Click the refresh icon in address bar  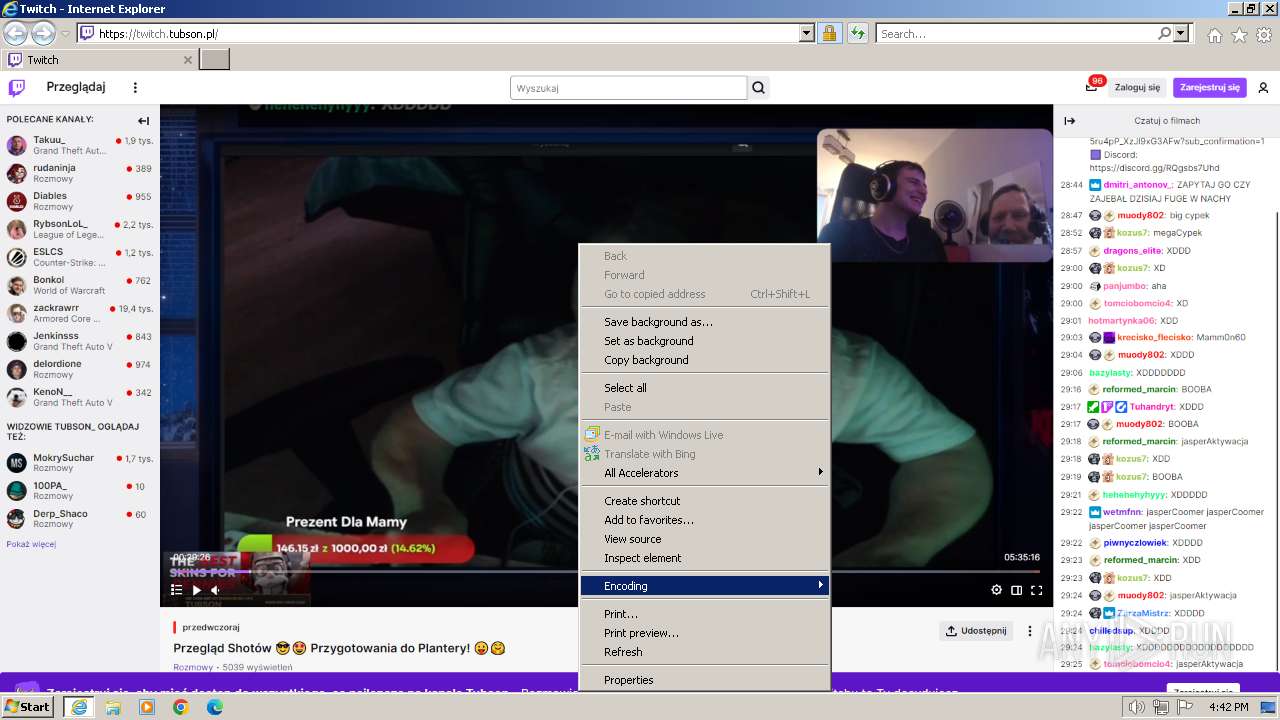857,34
